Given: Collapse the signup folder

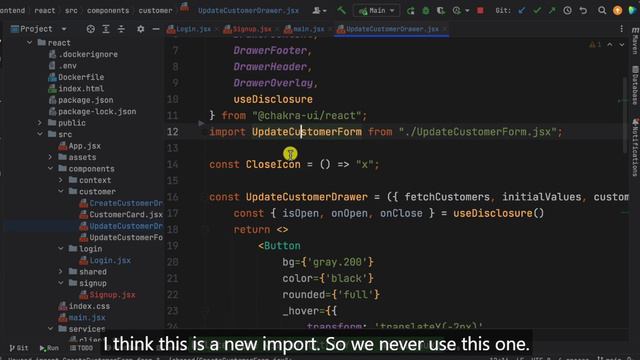Looking at the screenshot, I should point(61,282).
